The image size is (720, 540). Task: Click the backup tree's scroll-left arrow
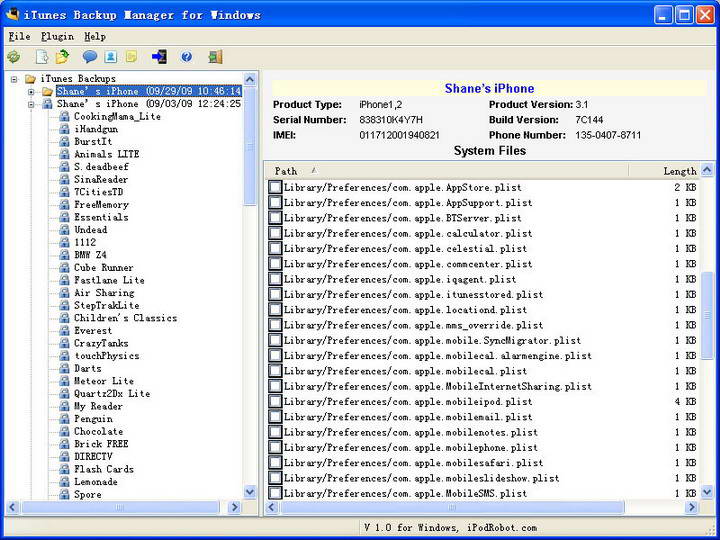coord(12,507)
